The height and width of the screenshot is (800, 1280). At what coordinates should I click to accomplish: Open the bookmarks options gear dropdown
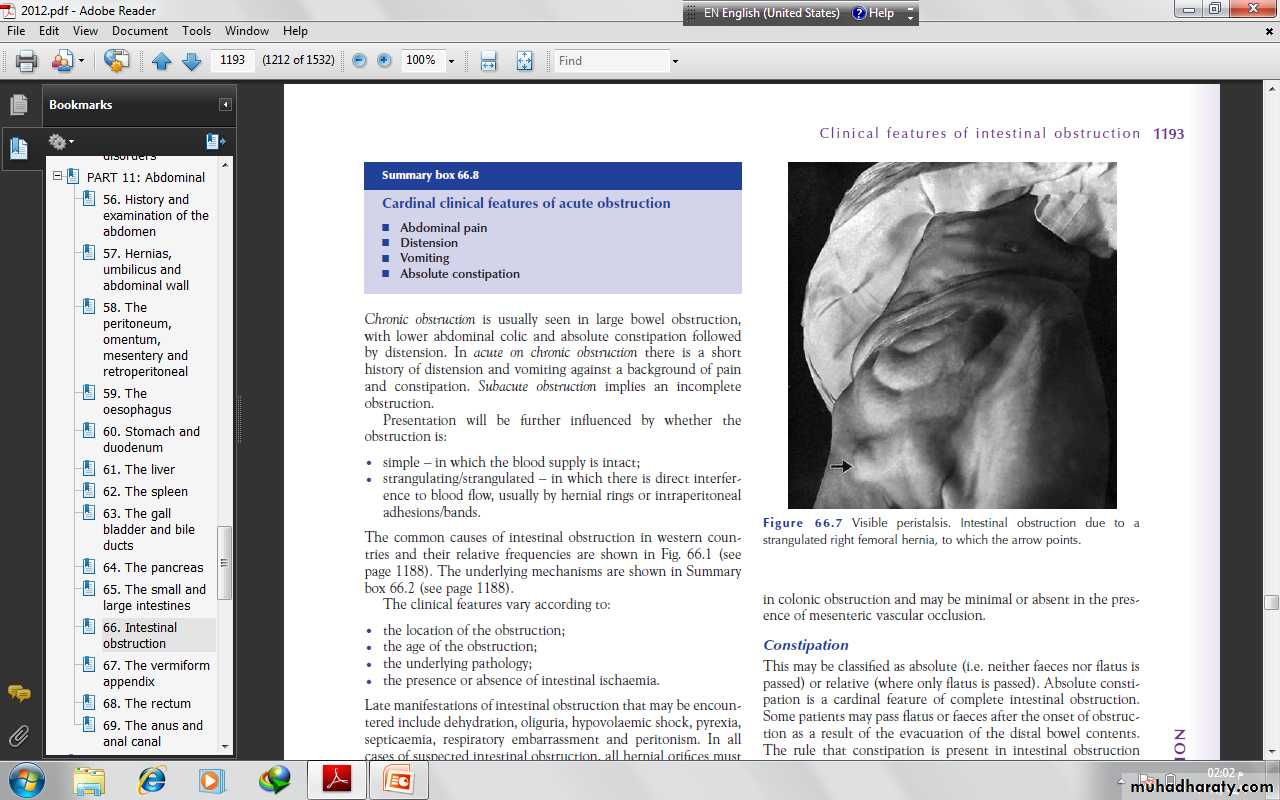(61, 142)
